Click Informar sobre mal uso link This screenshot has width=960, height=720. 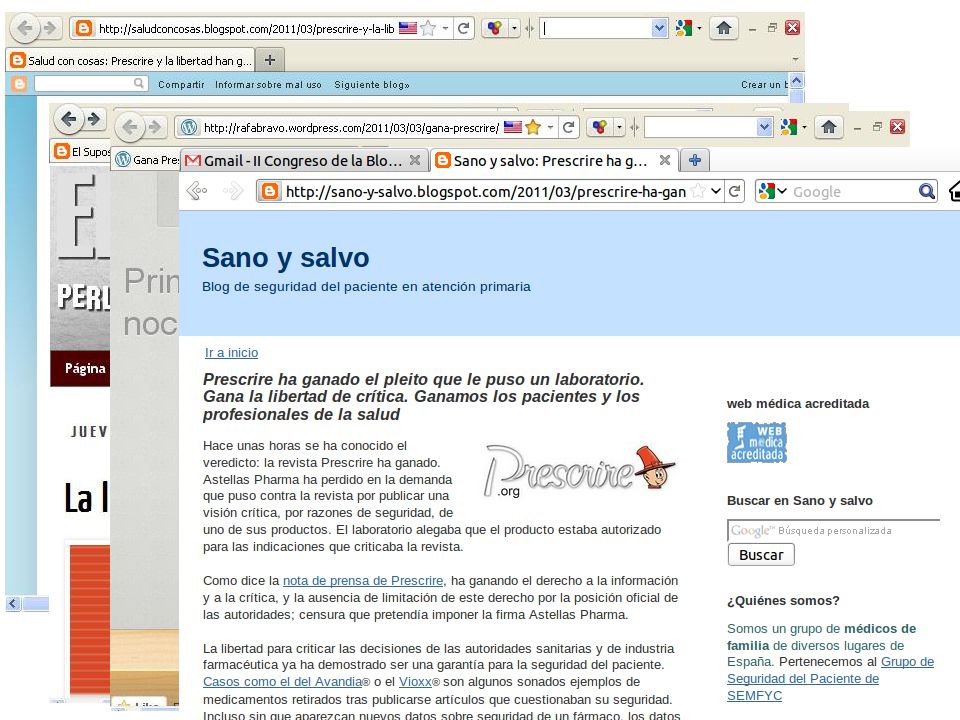[x=268, y=84]
